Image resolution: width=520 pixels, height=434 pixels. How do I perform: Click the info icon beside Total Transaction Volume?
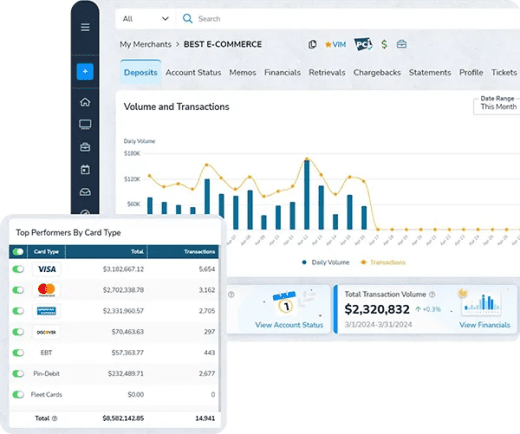click(x=432, y=294)
